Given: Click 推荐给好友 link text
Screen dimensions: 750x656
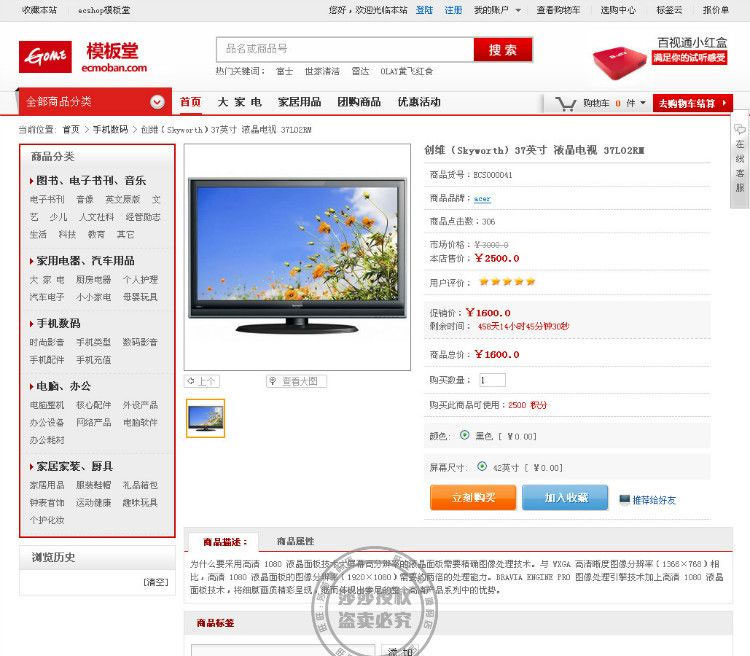Looking at the screenshot, I should pyautogui.click(x=654, y=500).
